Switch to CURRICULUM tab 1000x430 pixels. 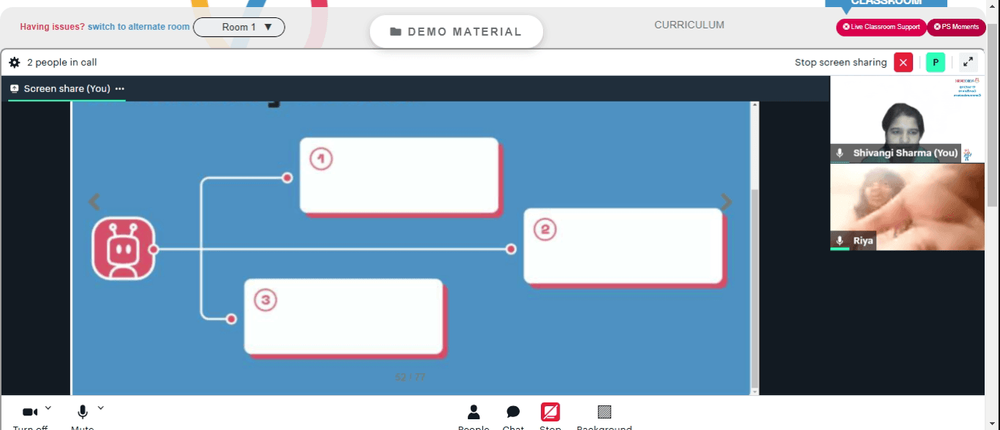tap(689, 25)
